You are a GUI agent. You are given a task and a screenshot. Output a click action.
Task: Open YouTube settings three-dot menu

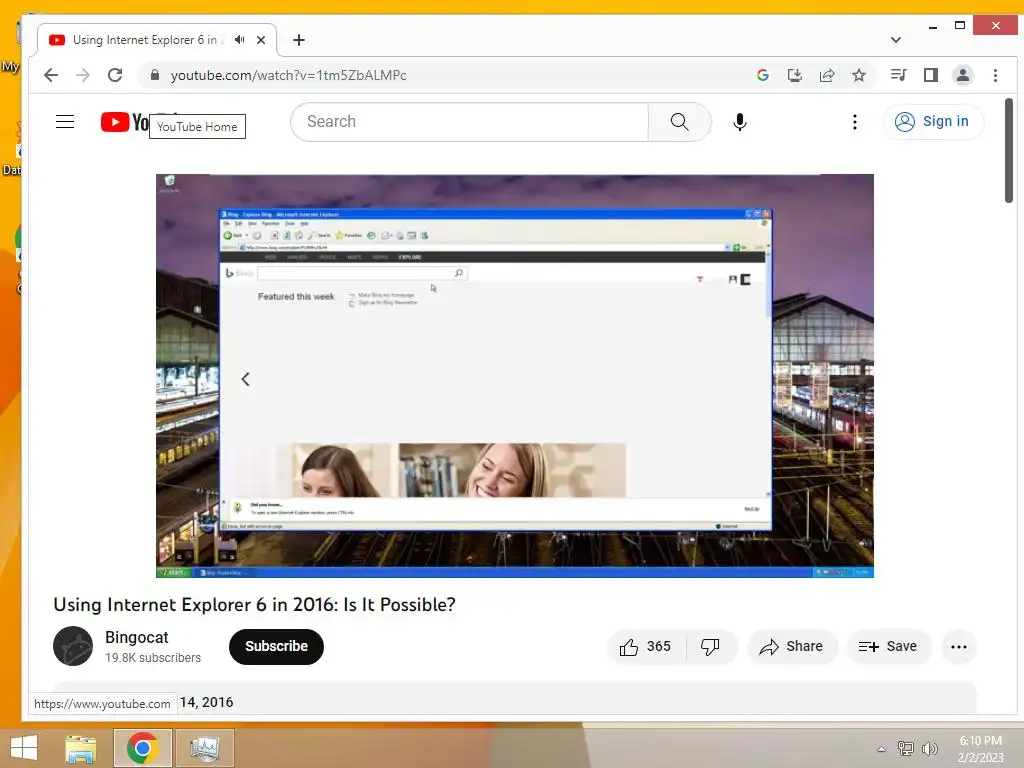[854, 122]
